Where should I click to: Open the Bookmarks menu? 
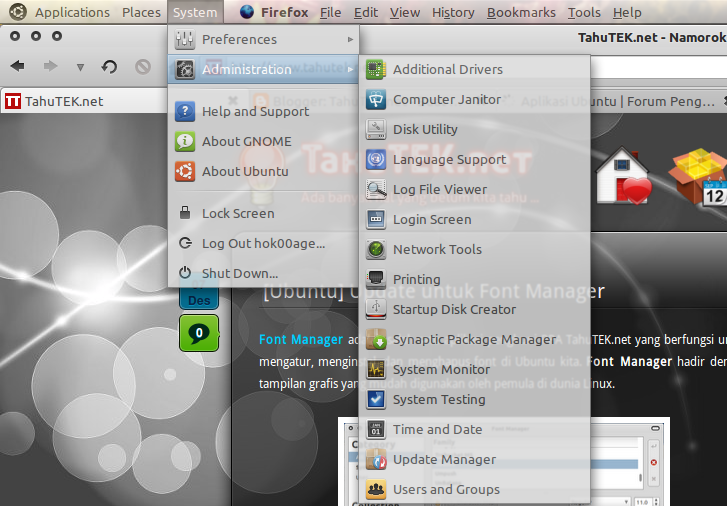coord(521,13)
